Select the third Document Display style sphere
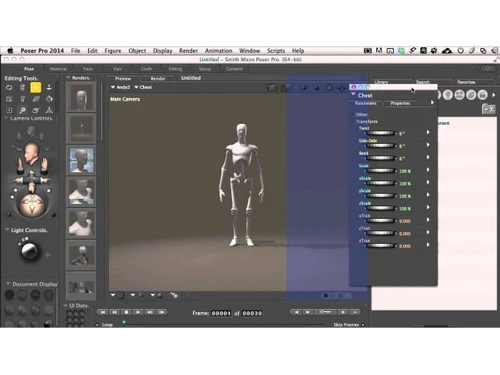500x375 pixels. tap(36, 295)
